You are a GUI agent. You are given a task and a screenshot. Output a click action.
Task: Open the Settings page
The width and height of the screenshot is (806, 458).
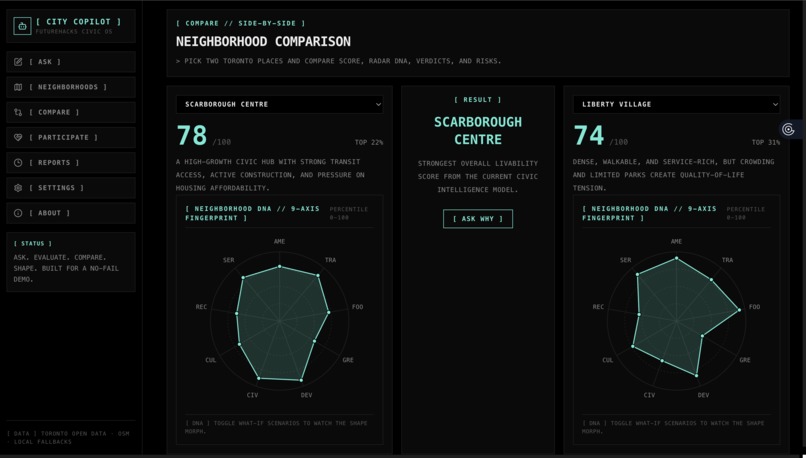tap(71, 188)
